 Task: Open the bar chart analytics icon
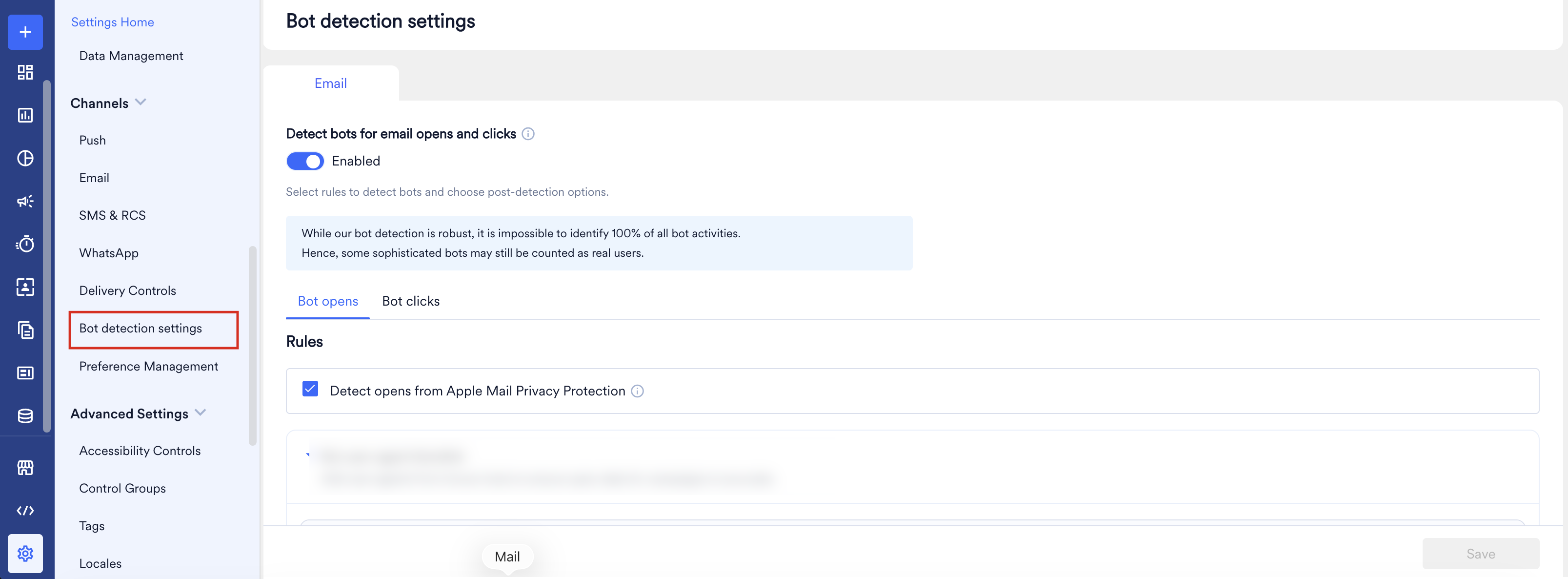pos(25,115)
